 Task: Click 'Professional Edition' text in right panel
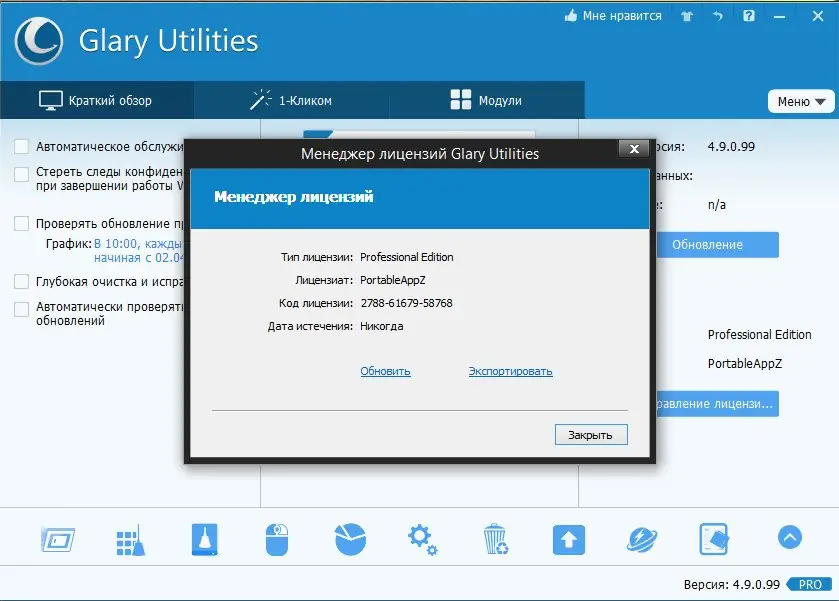click(x=759, y=334)
